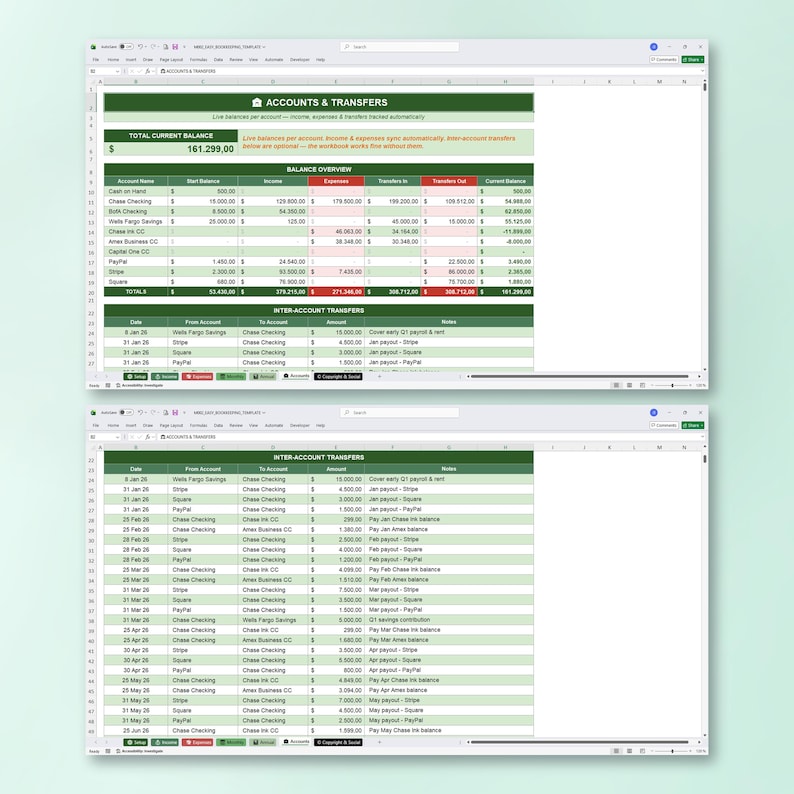Click Accessibility Investigate status in lower window

tap(140, 751)
